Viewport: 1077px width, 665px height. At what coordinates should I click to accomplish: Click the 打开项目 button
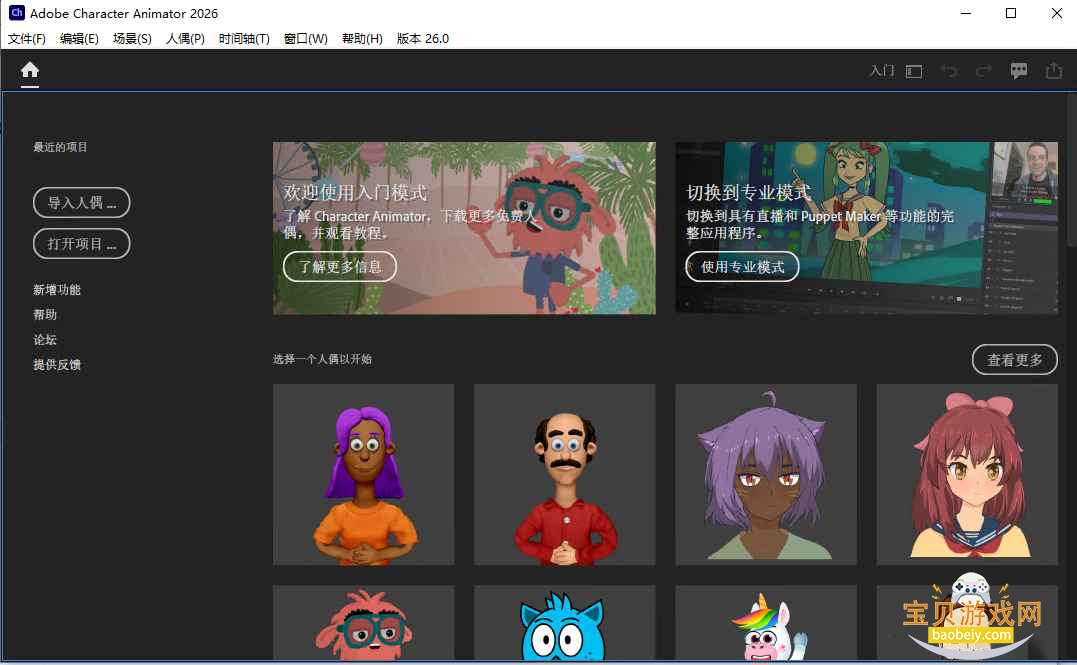[x=82, y=243]
